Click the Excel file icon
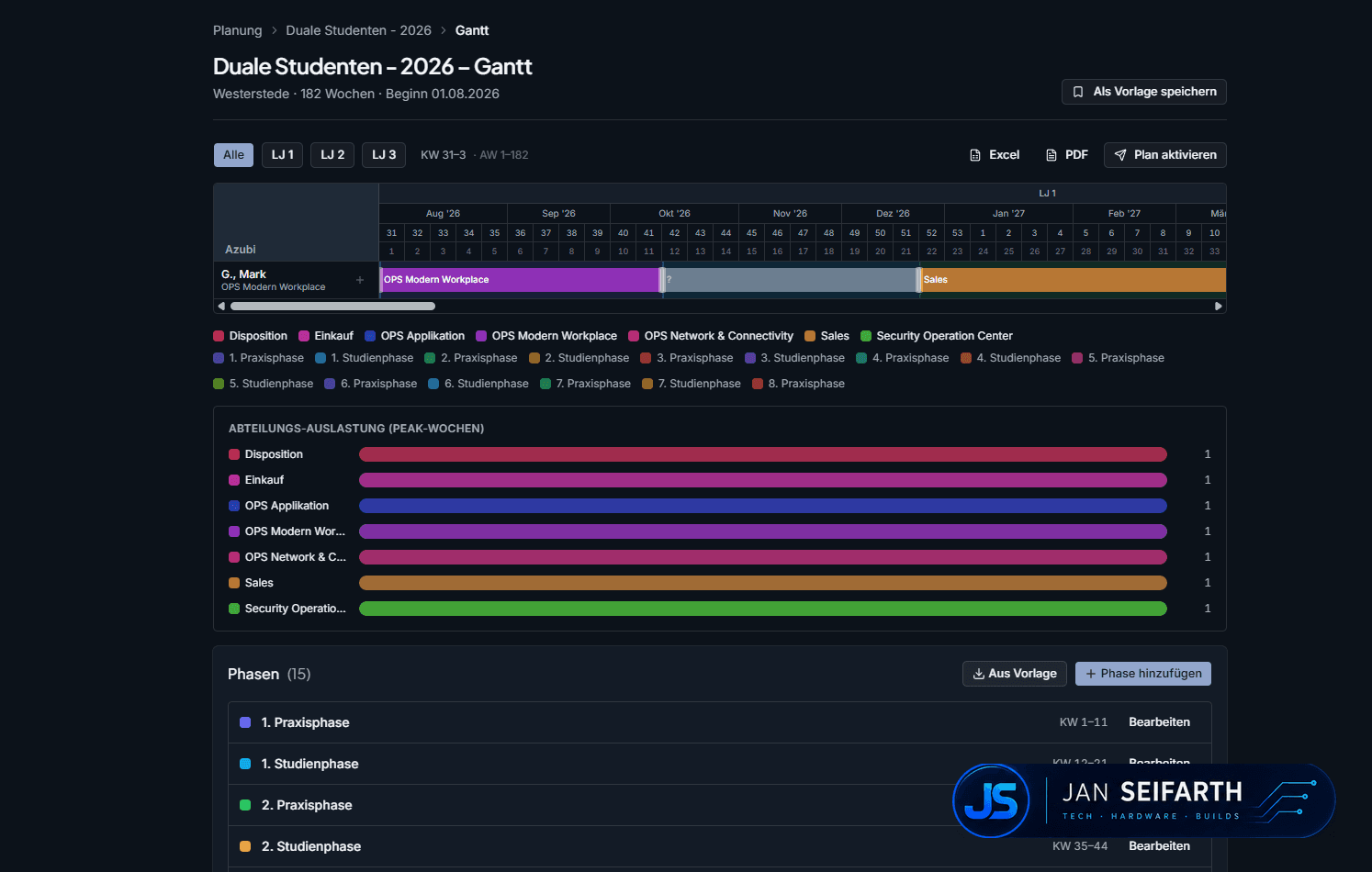 coord(975,155)
